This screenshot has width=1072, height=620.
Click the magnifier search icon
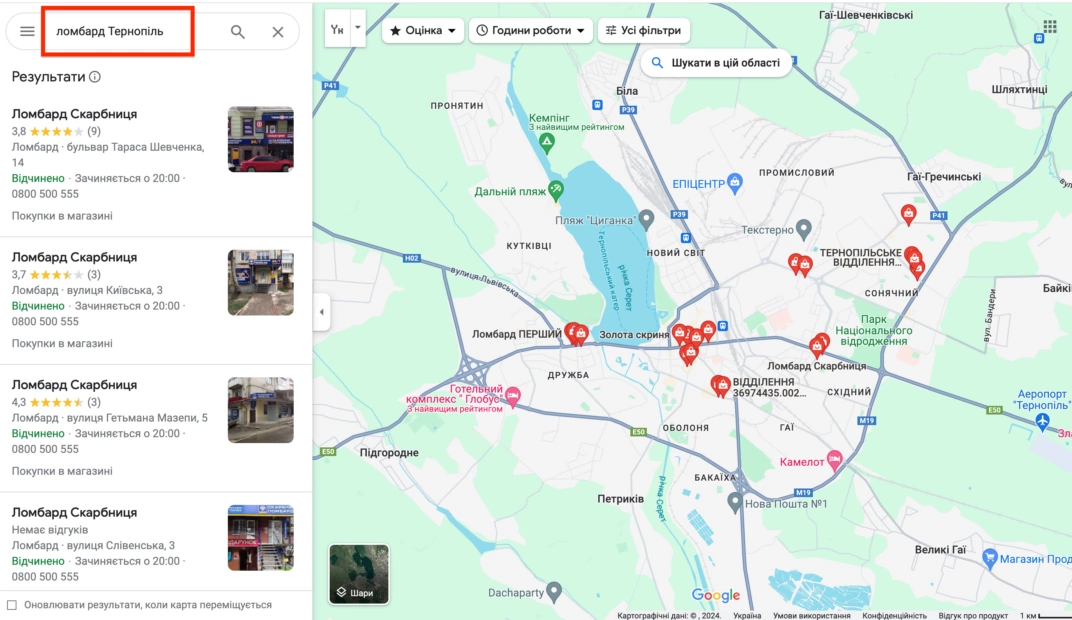click(237, 31)
